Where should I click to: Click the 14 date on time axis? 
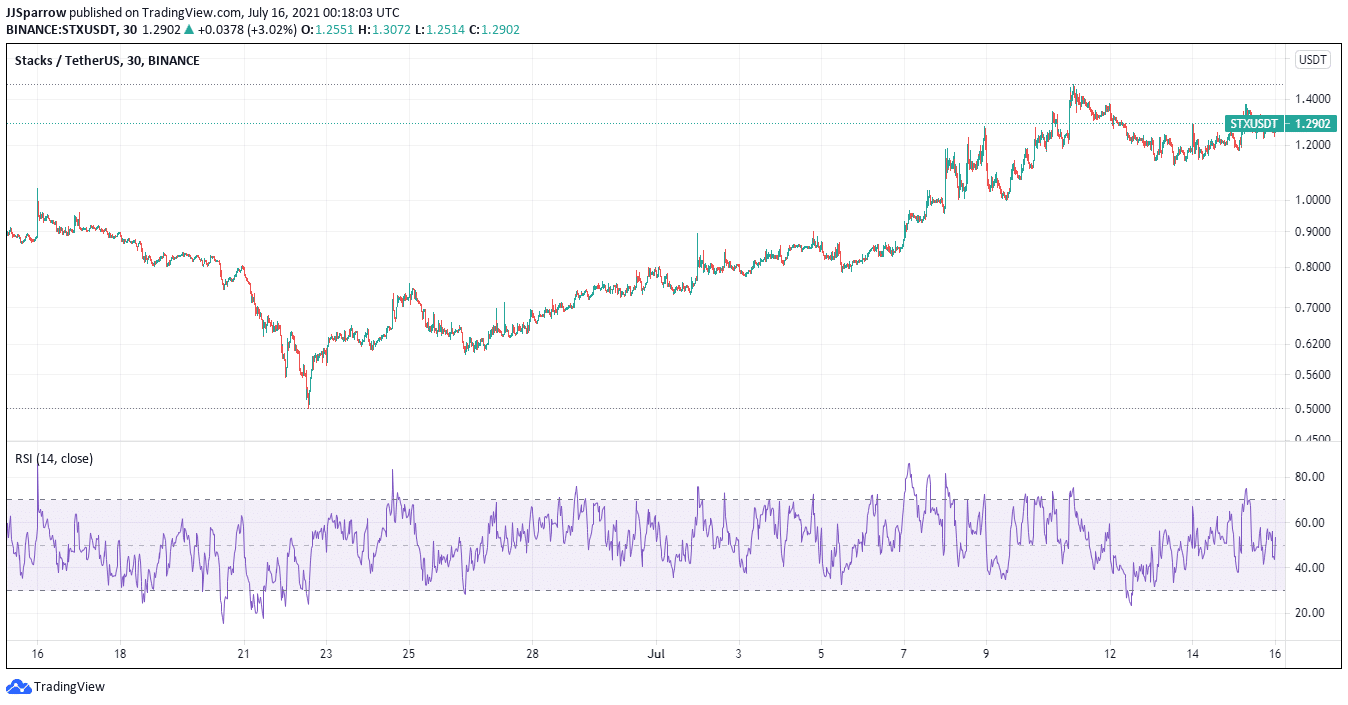(x=1193, y=654)
